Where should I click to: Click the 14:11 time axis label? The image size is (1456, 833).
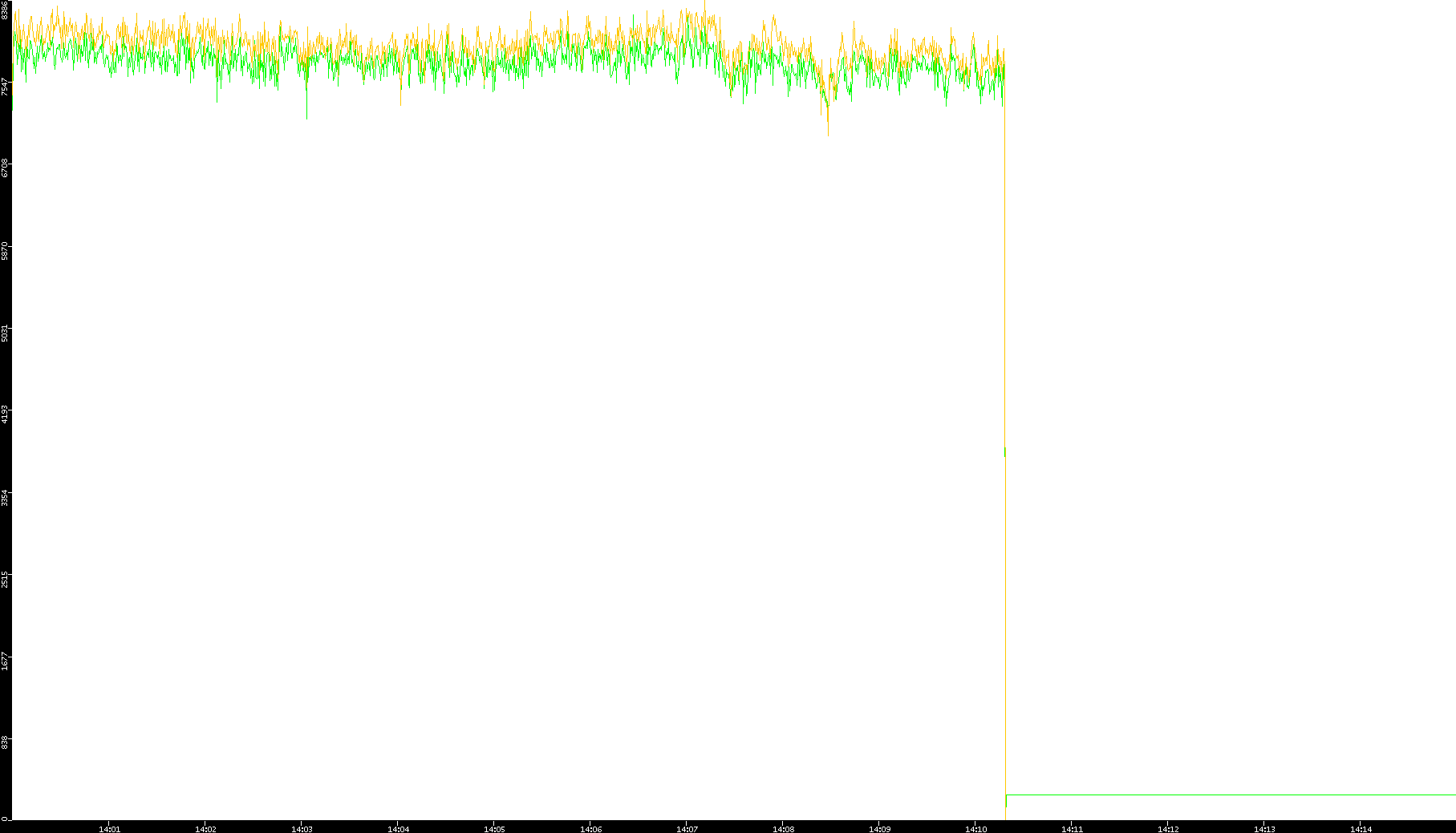coord(1072,829)
